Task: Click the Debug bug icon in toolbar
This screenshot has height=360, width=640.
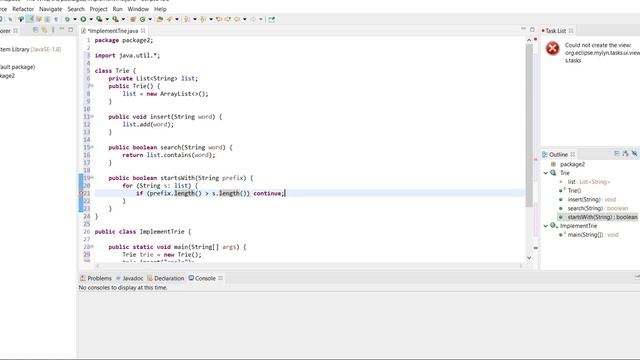Action: point(67,19)
